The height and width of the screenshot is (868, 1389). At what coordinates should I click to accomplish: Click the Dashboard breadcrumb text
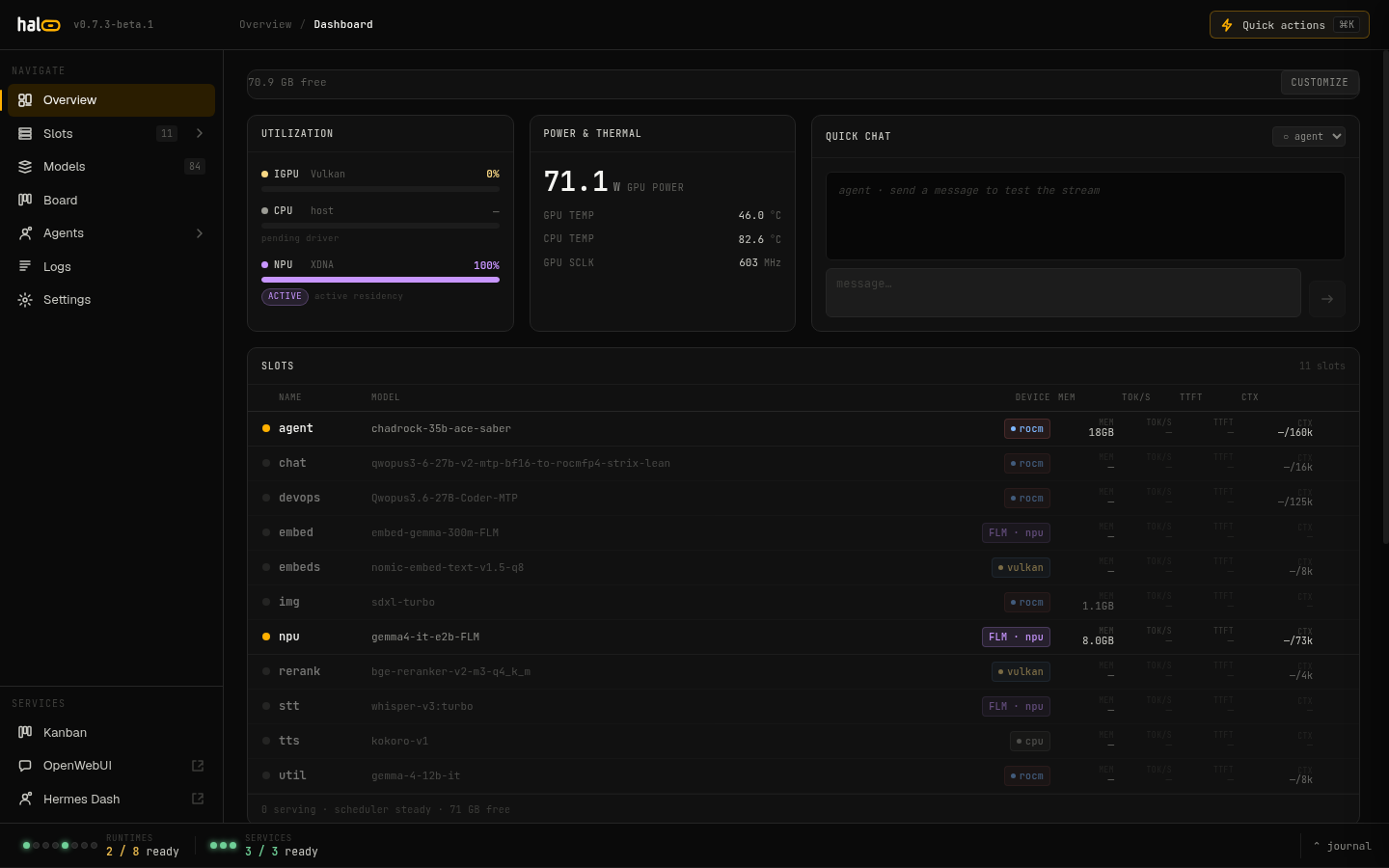point(343,24)
